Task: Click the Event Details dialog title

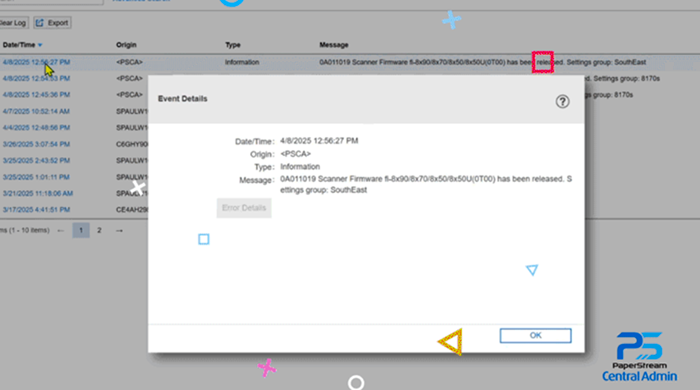Action: pyautogui.click(x=183, y=99)
